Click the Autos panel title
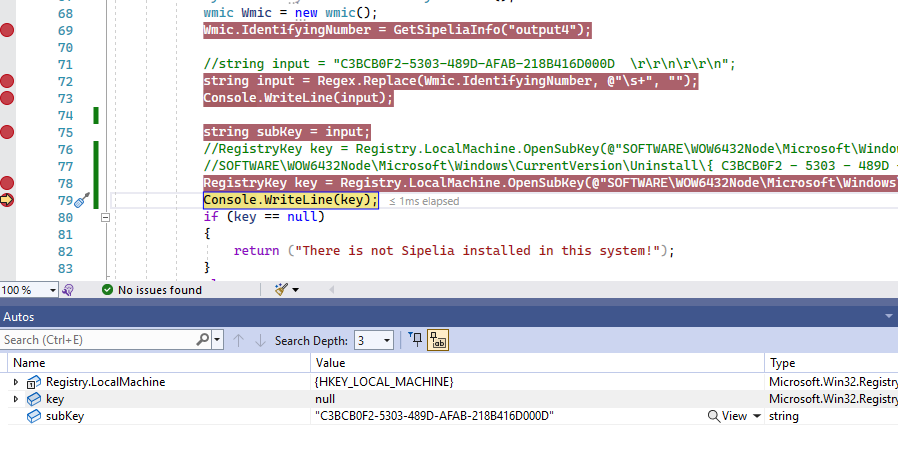This screenshot has width=898, height=474. tap(19, 317)
